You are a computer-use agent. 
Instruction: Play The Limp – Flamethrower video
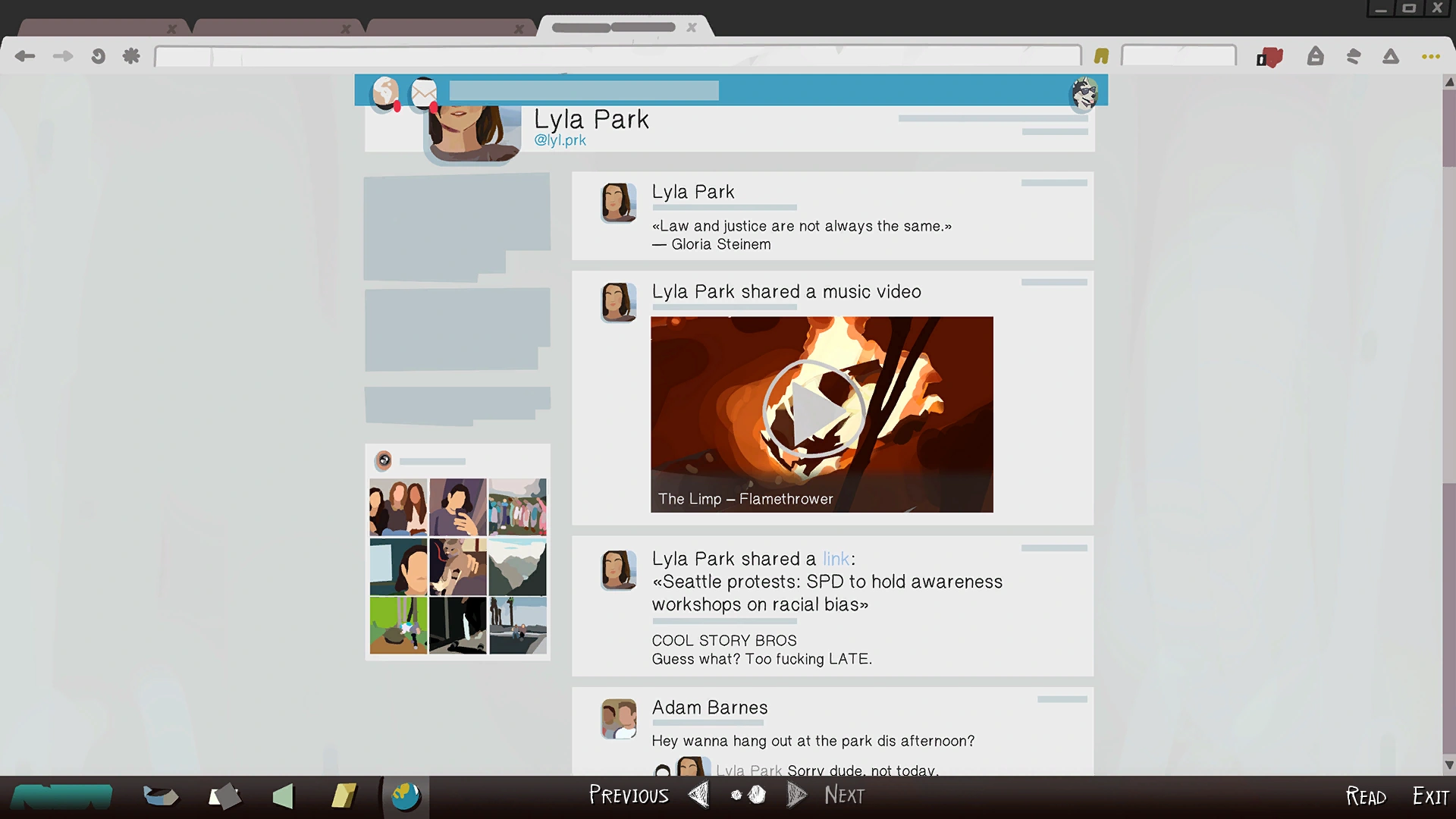pos(814,409)
